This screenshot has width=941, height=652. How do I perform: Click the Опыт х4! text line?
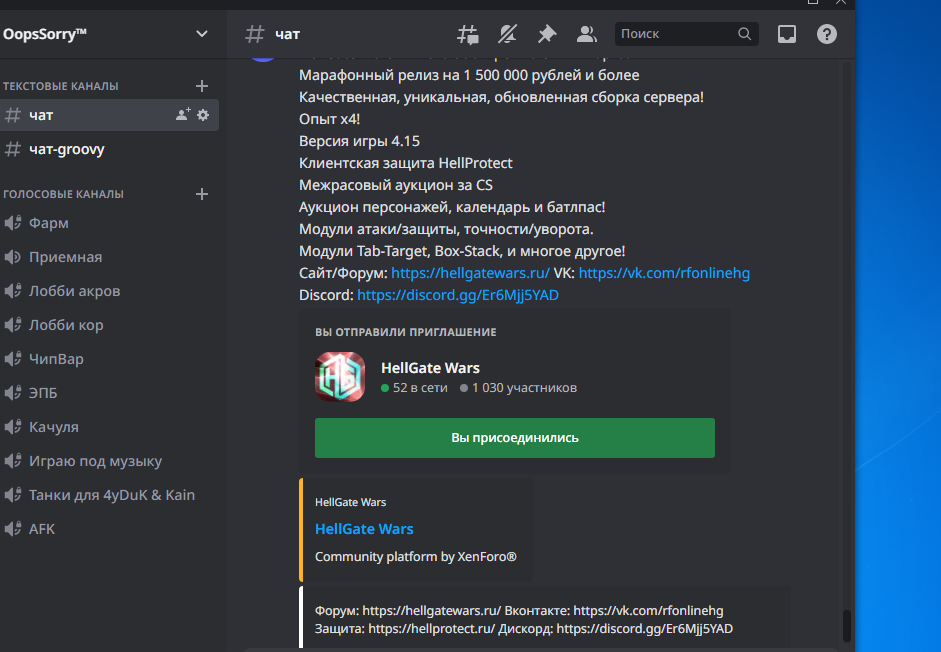tap(329, 119)
